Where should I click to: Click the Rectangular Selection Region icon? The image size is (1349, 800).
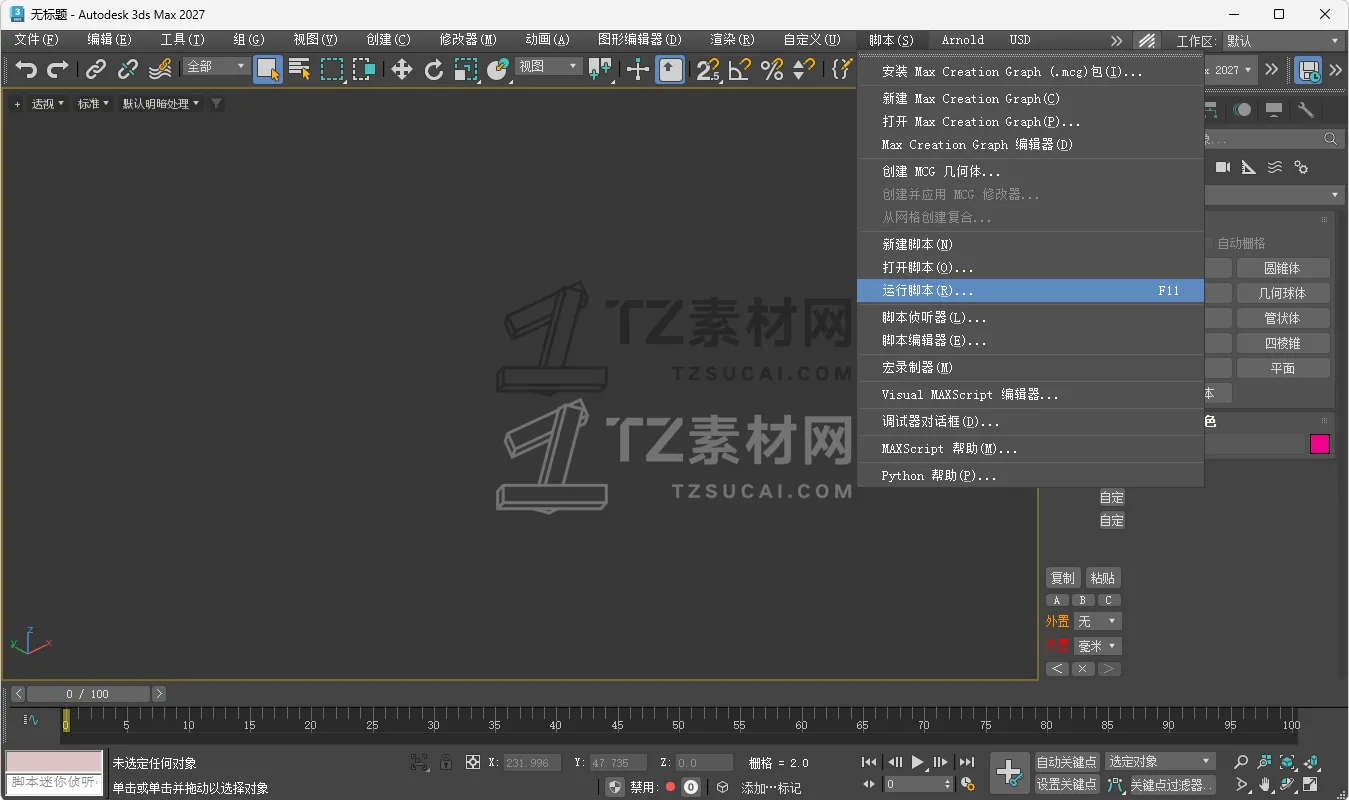pyautogui.click(x=332, y=69)
